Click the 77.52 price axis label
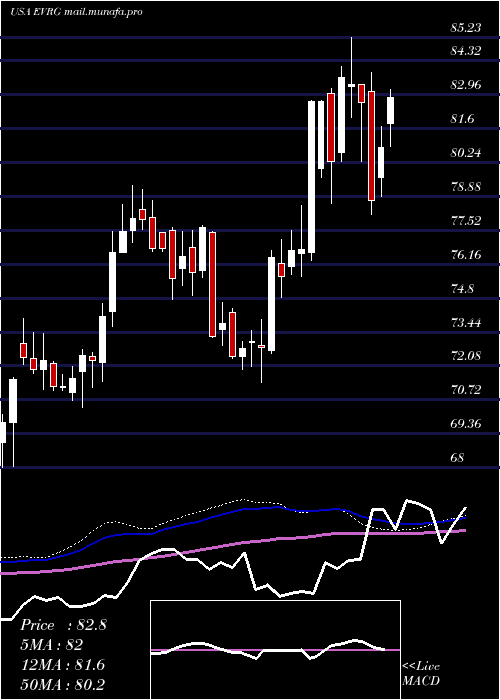This screenshot has height=700, width=500. point(466,221)
